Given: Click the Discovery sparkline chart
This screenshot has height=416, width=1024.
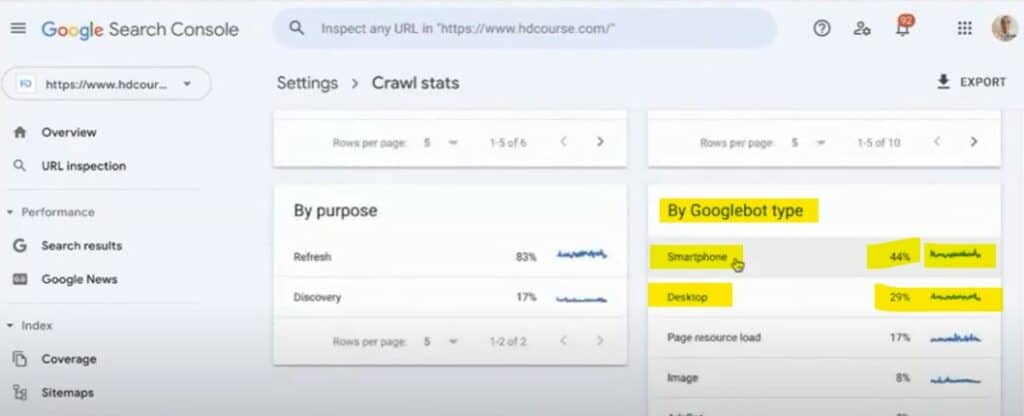Looking at the screenshot, I should pos(582,298).
